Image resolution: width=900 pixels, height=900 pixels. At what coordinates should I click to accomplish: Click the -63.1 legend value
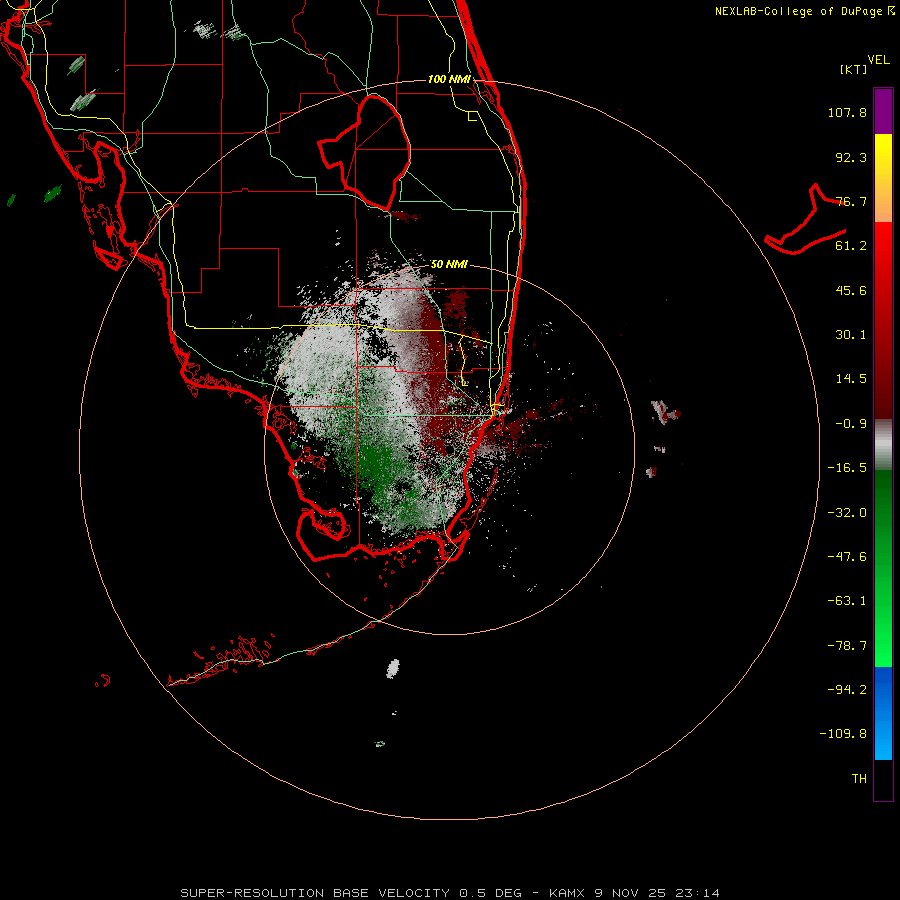847,601
